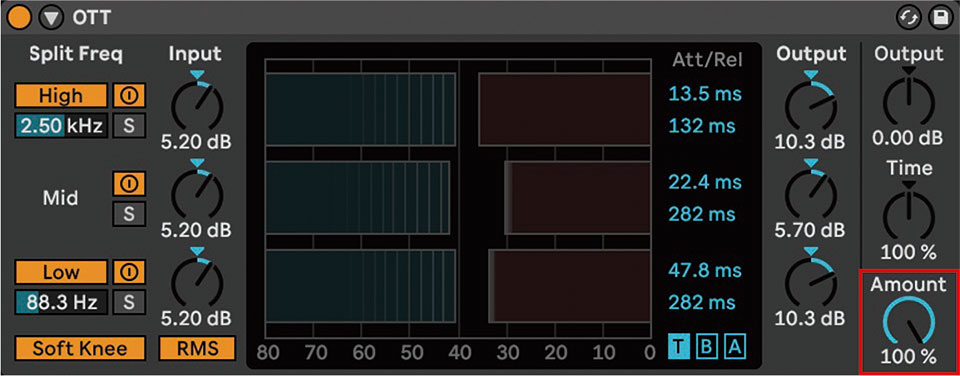This screenshot has height=376, width=960.
Task: Click the Low band above-threshold compression block
Action: coord(569,286)
